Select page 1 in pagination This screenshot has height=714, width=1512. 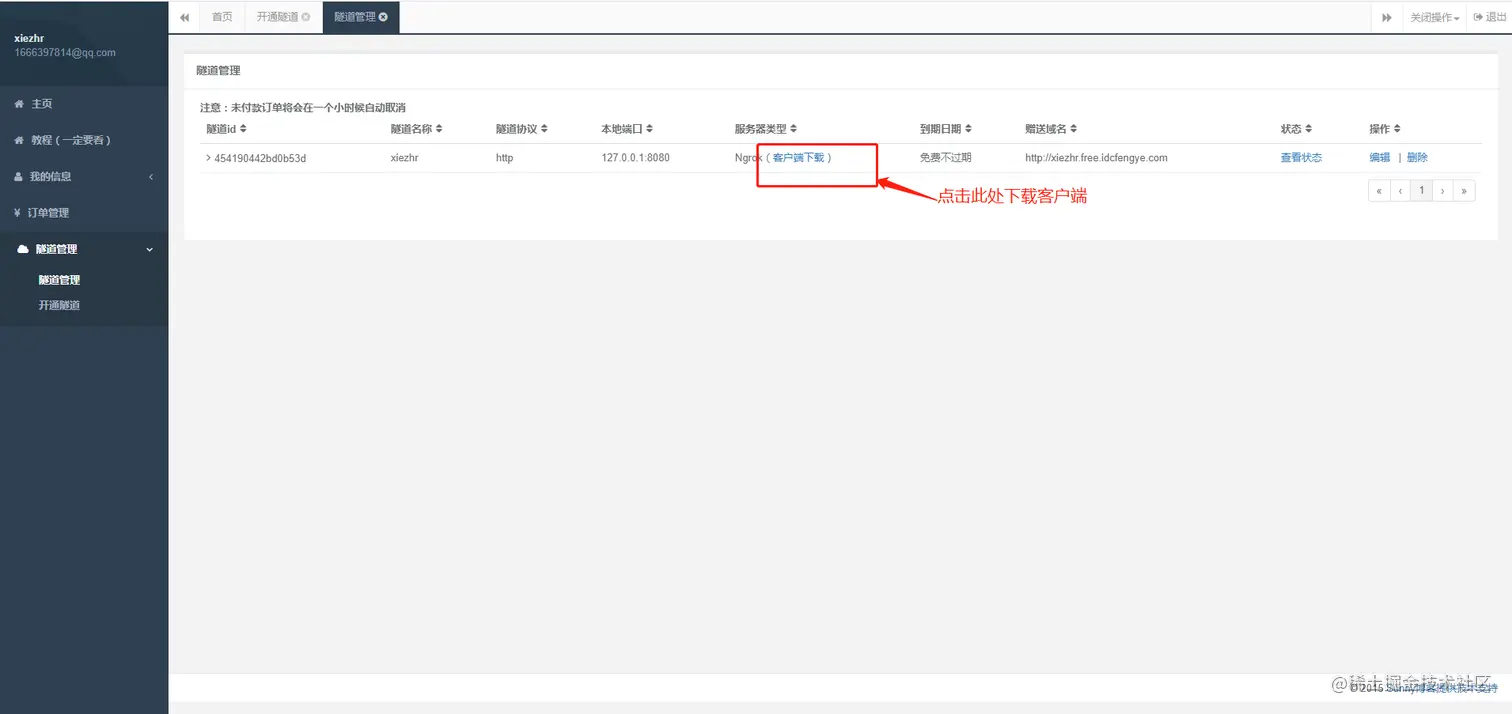(1422, 190)
